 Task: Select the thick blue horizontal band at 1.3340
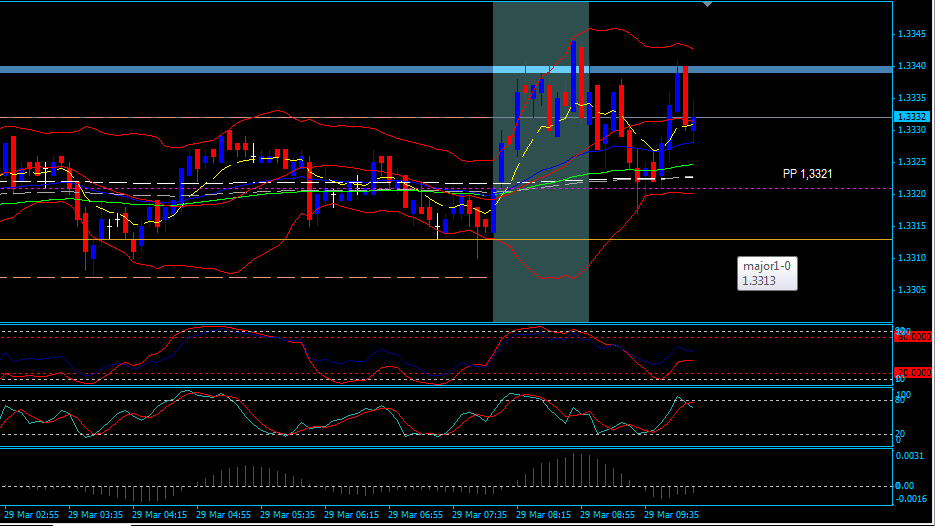coord(446,70)
